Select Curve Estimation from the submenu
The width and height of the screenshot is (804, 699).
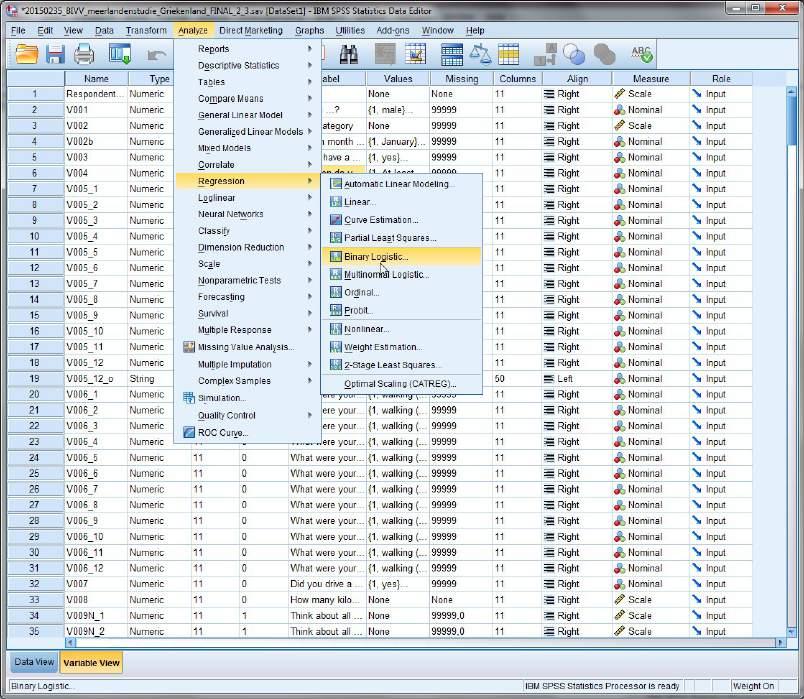coord(401,220)
